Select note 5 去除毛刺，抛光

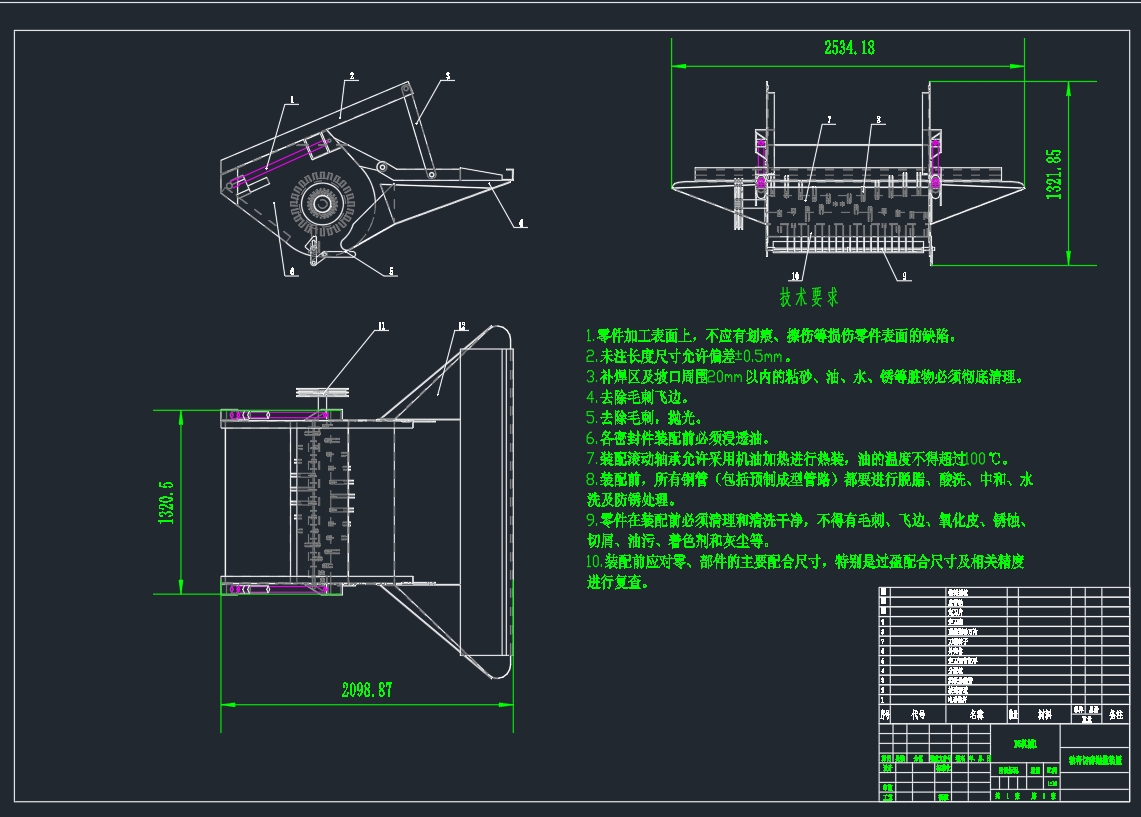click(643, 418)
